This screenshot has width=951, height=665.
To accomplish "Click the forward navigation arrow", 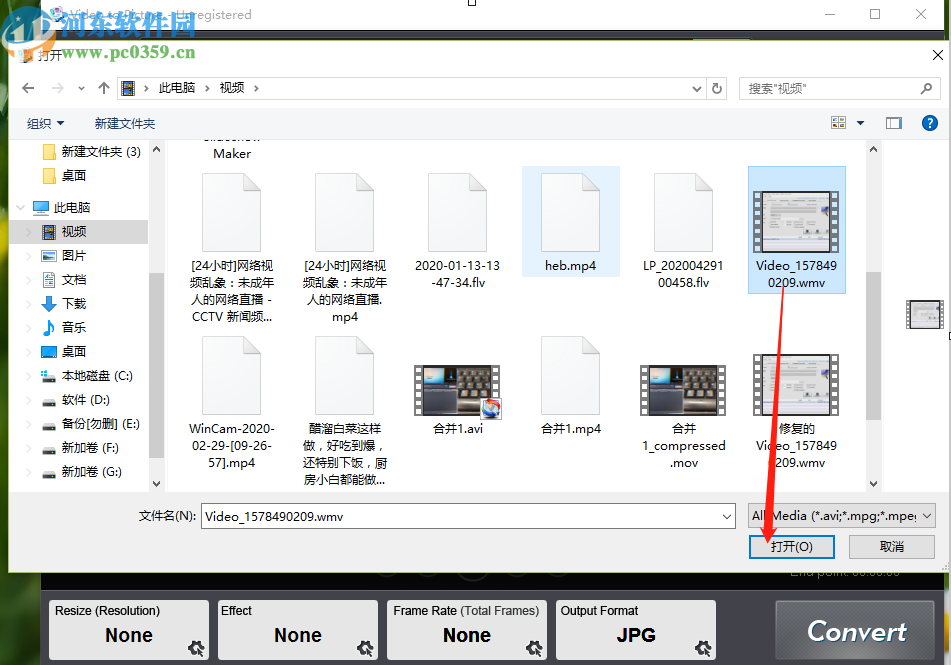I will [x=58, y=88].
